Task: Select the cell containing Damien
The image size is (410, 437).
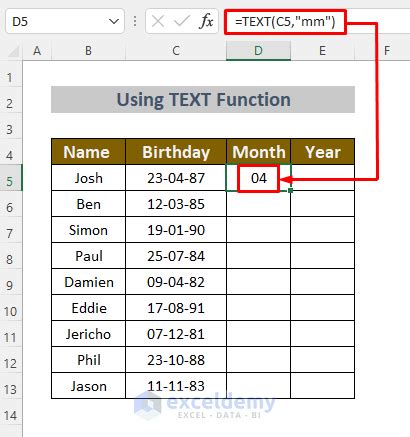Action: pos(88,282)
